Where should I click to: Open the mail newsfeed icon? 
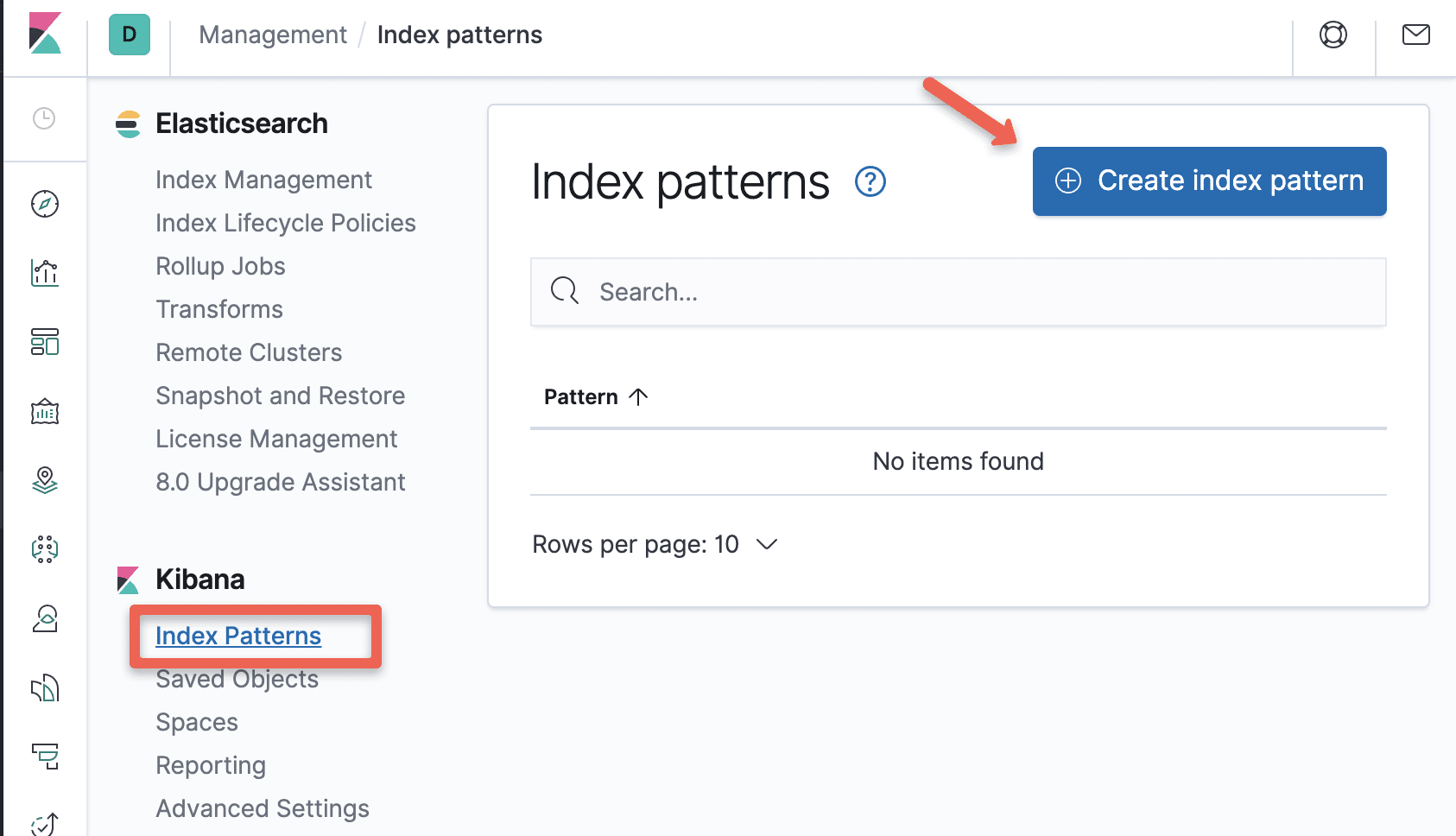tap(1415, 35)
